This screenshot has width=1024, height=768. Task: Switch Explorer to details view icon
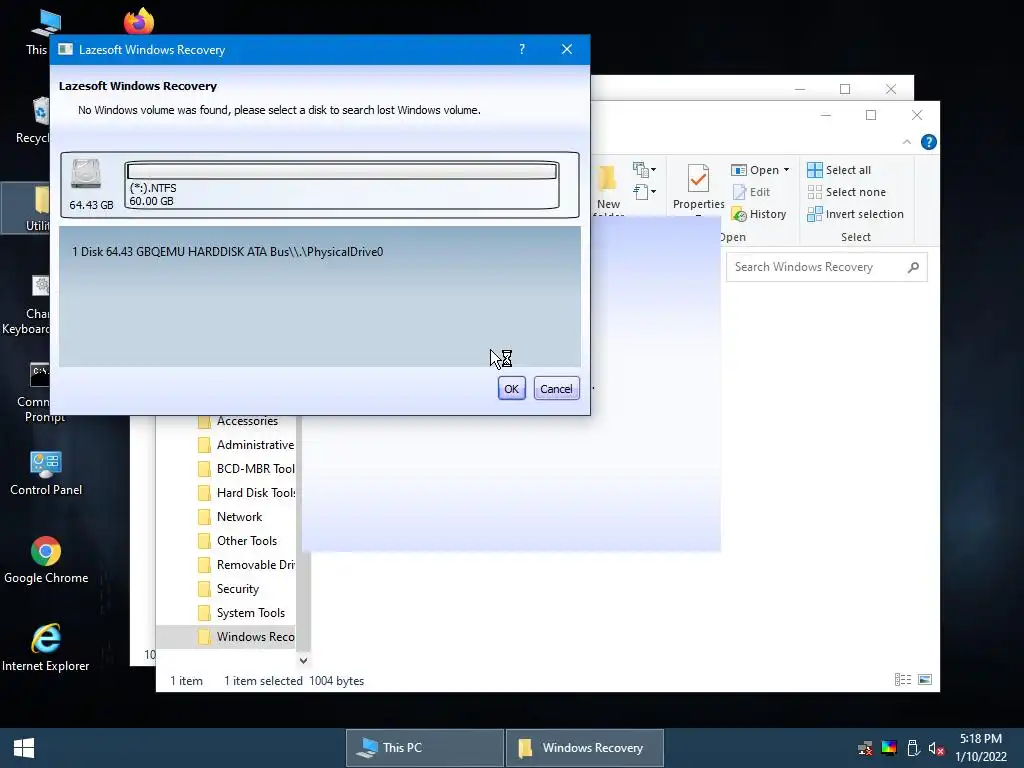pos(903,680)
